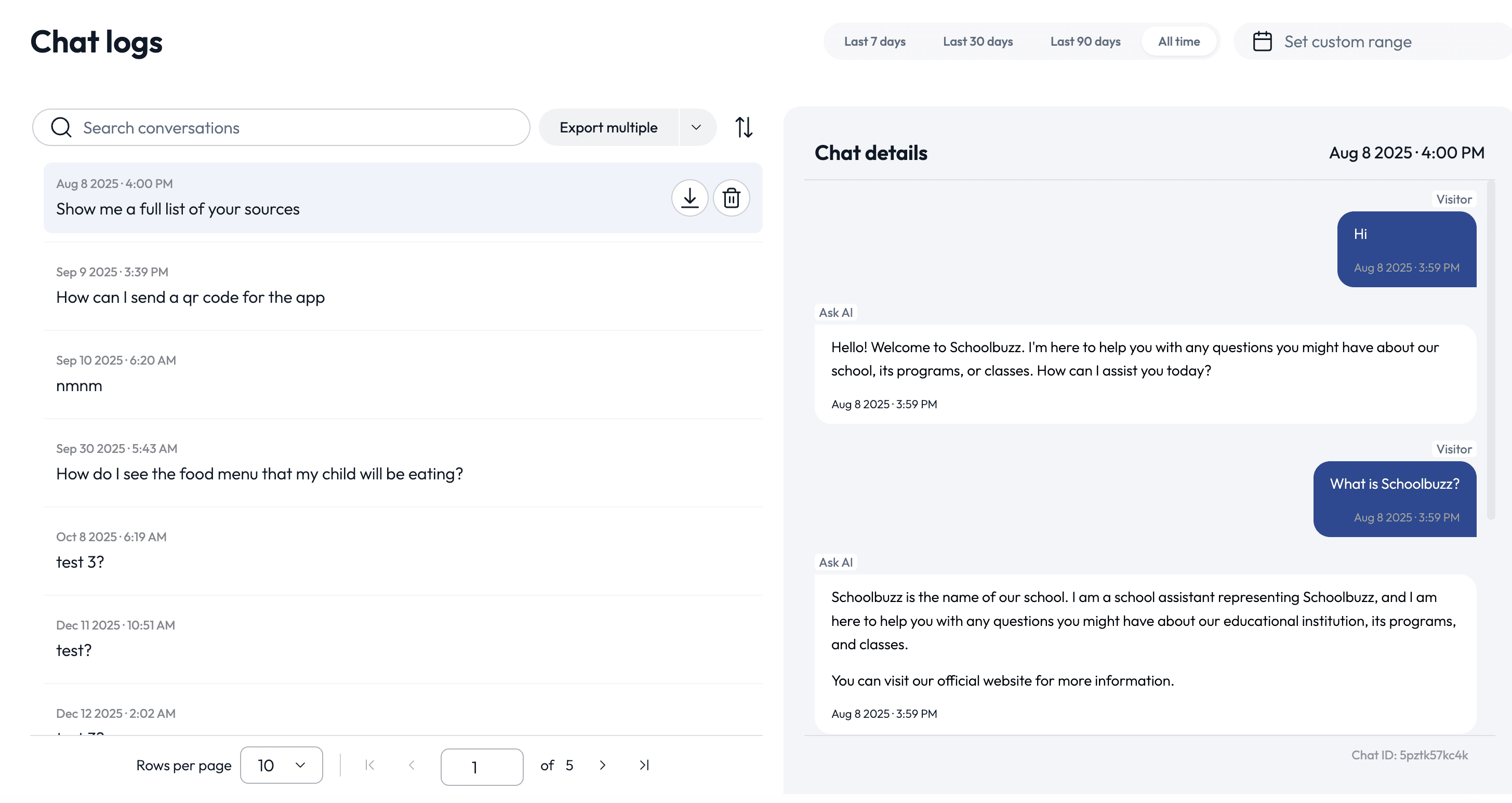
Task: Open the calendar icon for custom range
Action: coord(1262,42)
